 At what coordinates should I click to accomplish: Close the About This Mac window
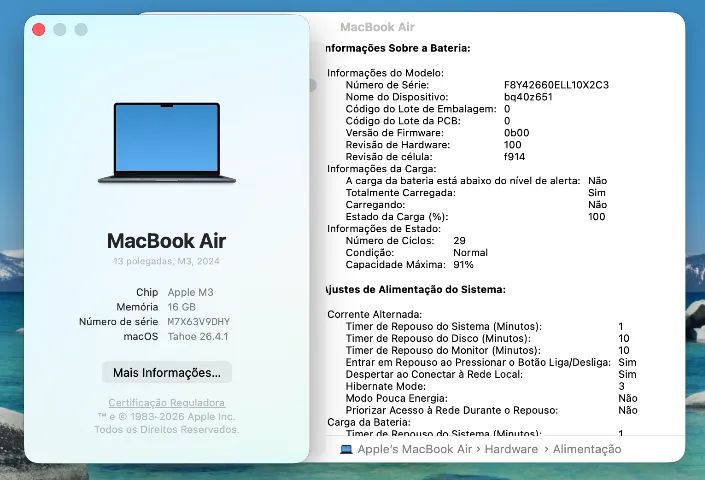39,30
